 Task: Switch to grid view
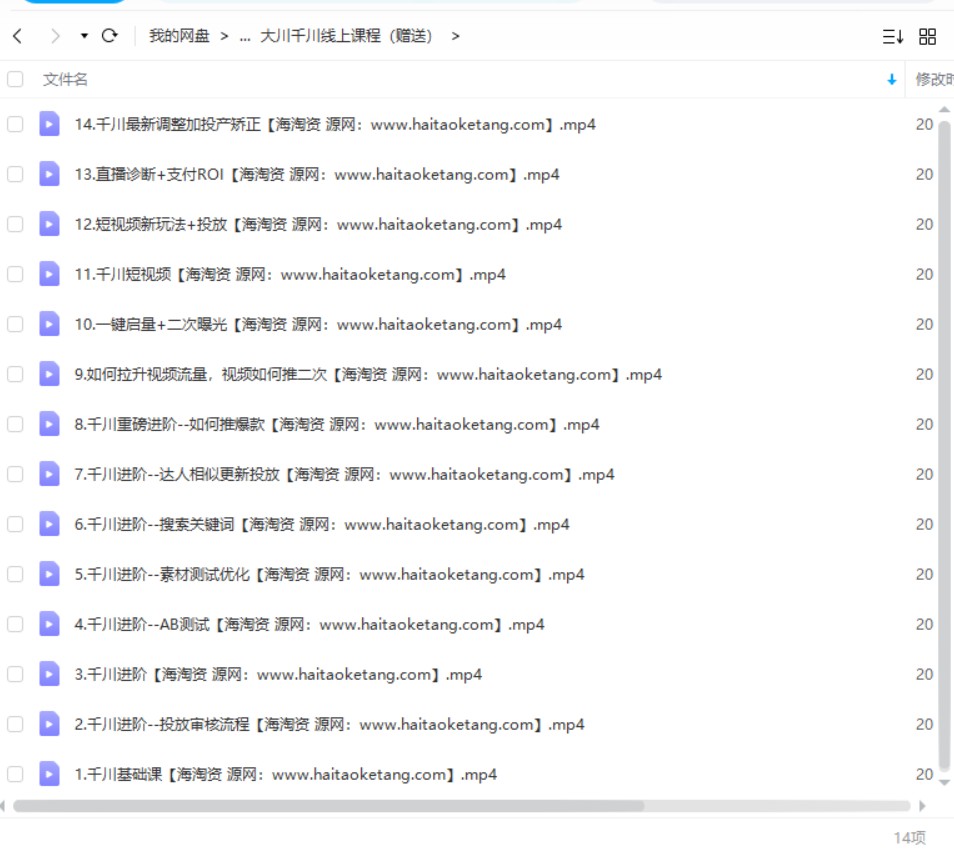coord(927,36)
